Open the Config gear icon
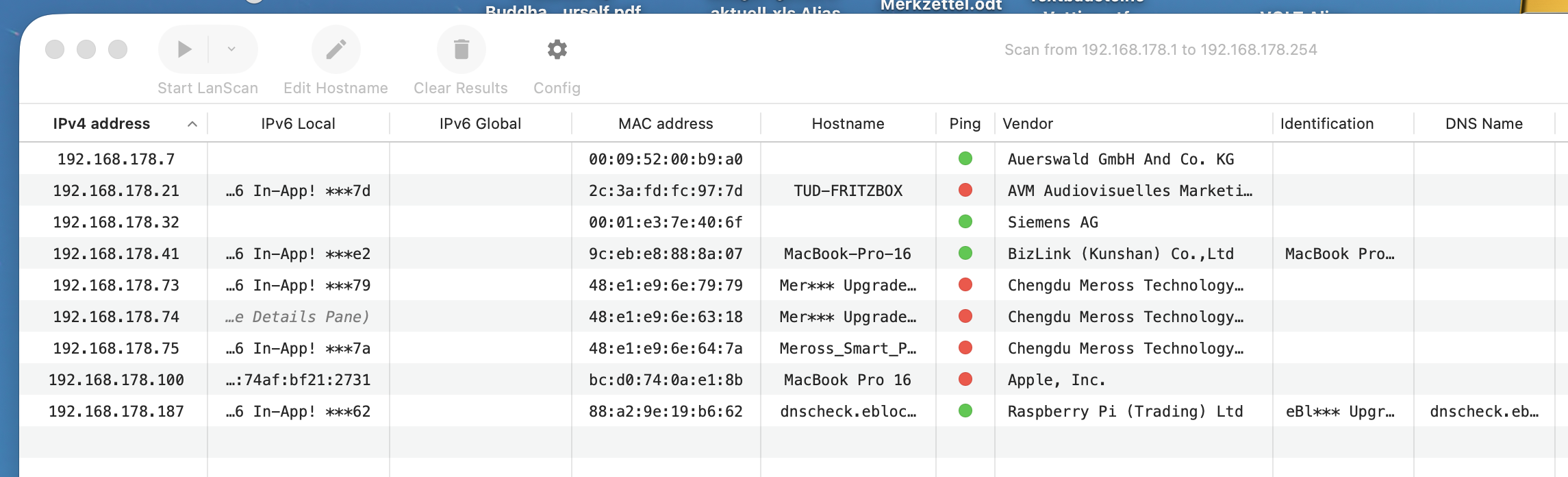 557,49
